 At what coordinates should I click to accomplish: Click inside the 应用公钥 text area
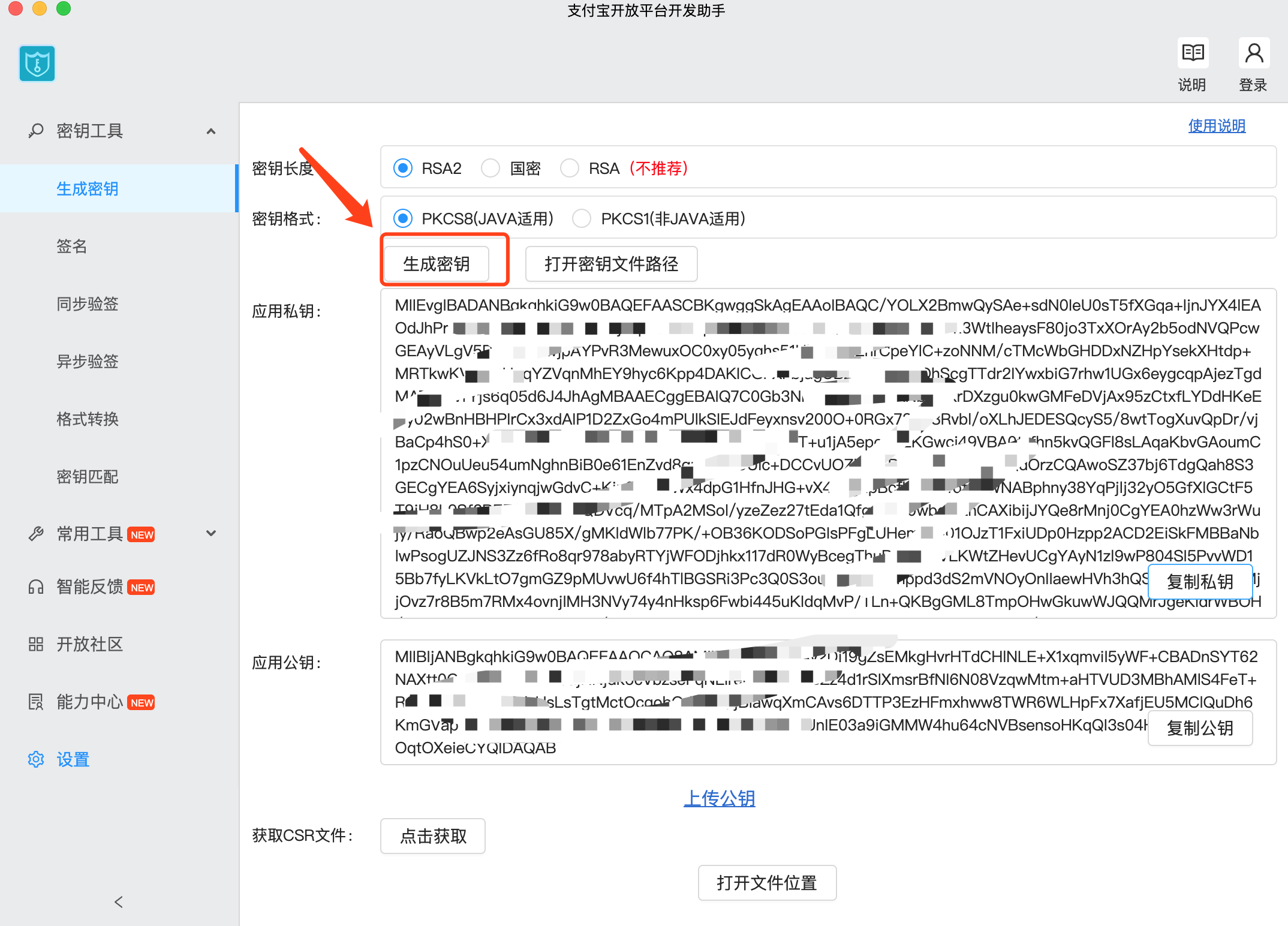pyautogui.click(x=828, y=702)
